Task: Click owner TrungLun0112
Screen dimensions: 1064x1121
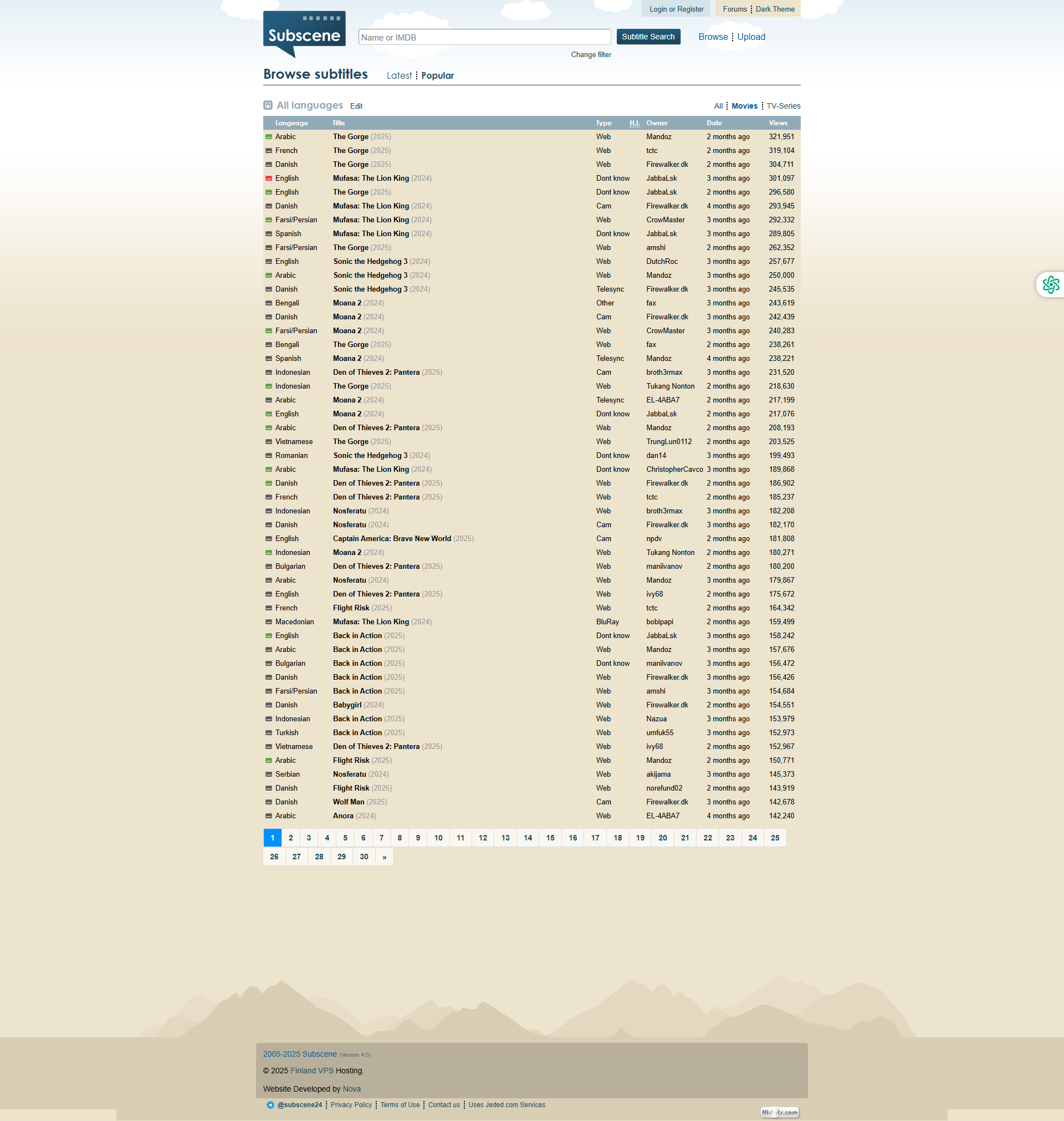Action: pos(669,442)
